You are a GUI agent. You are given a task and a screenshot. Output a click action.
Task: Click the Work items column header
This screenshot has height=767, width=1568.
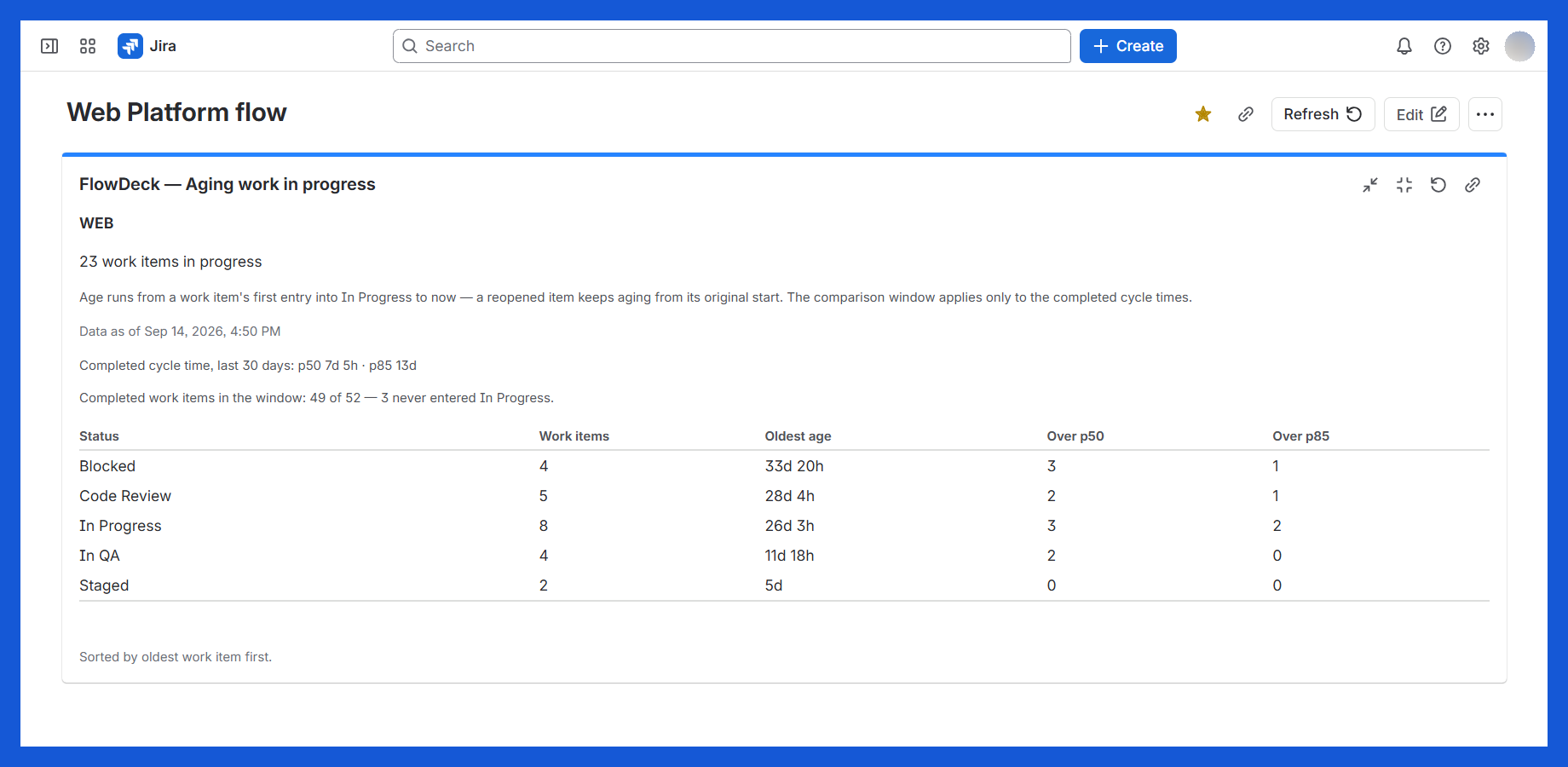574,436
